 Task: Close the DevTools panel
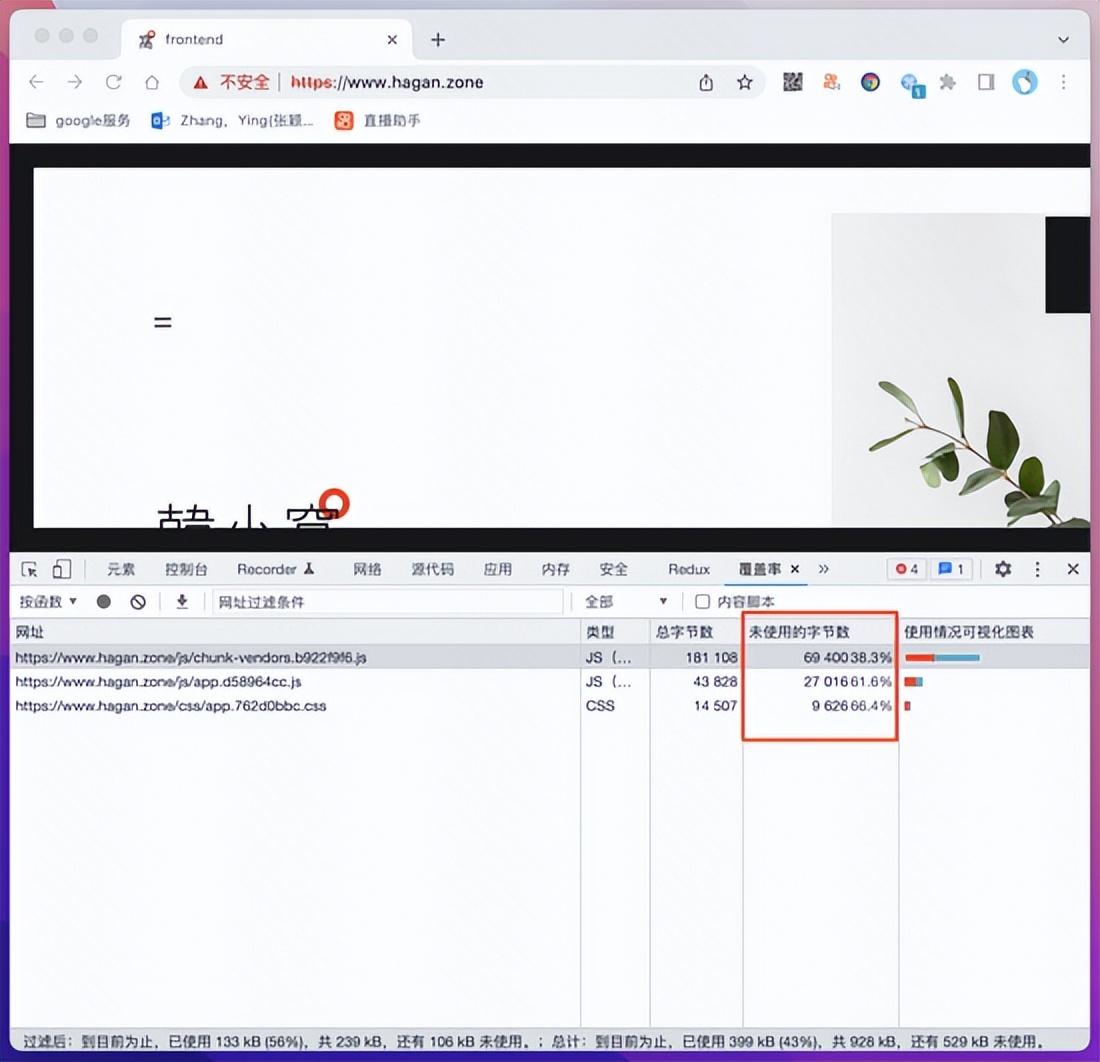click(1073, 569)
